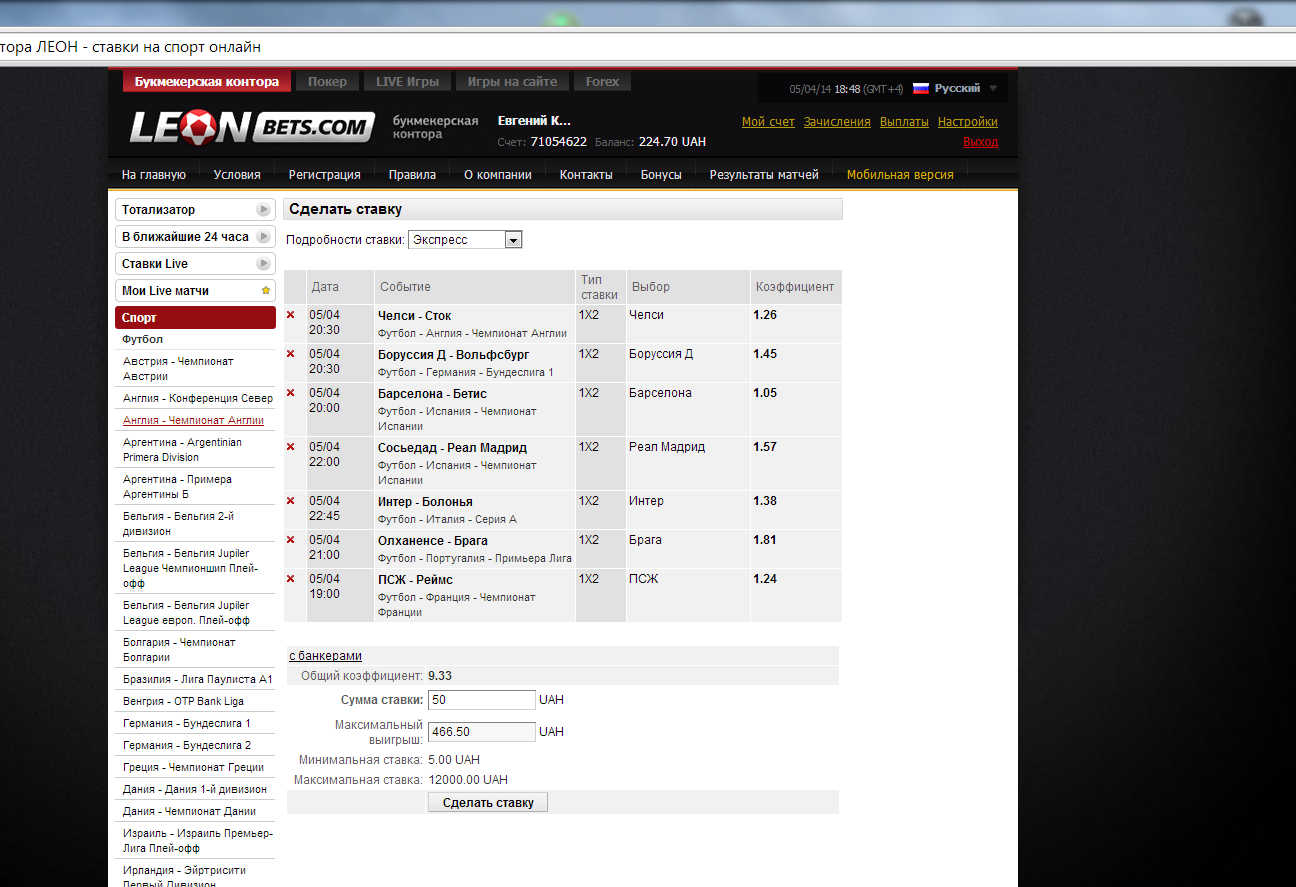
Task: Click the LEONBETS.COM logo
Action: click(252, 127)
